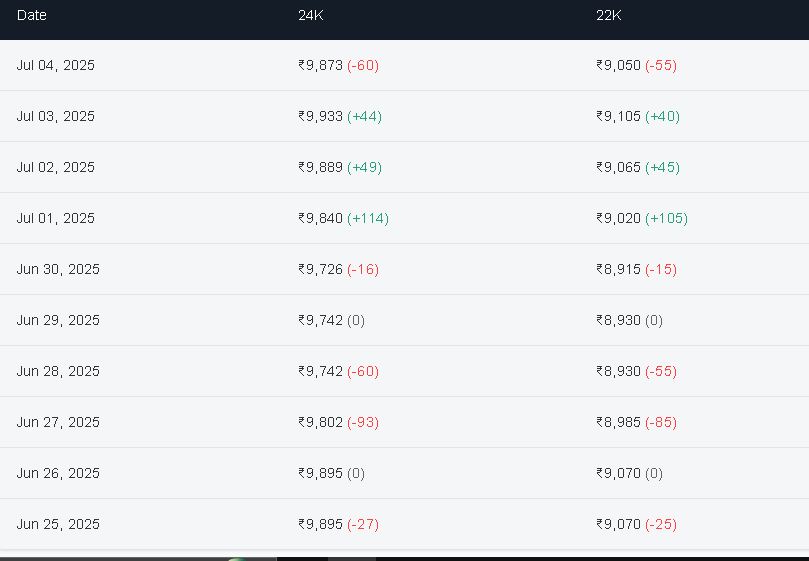The height and width of the screenshot is (561, 809).
Task: Select the Jul 04, 2025 date cell
Action: (x=56, y=66)
